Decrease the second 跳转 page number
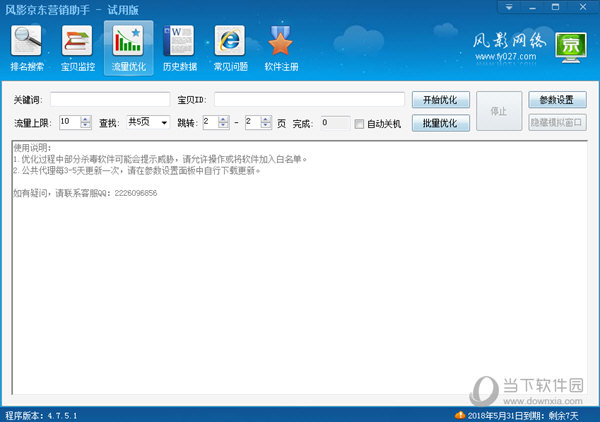Viewport: 600px width, 422px height. (266, 125)
